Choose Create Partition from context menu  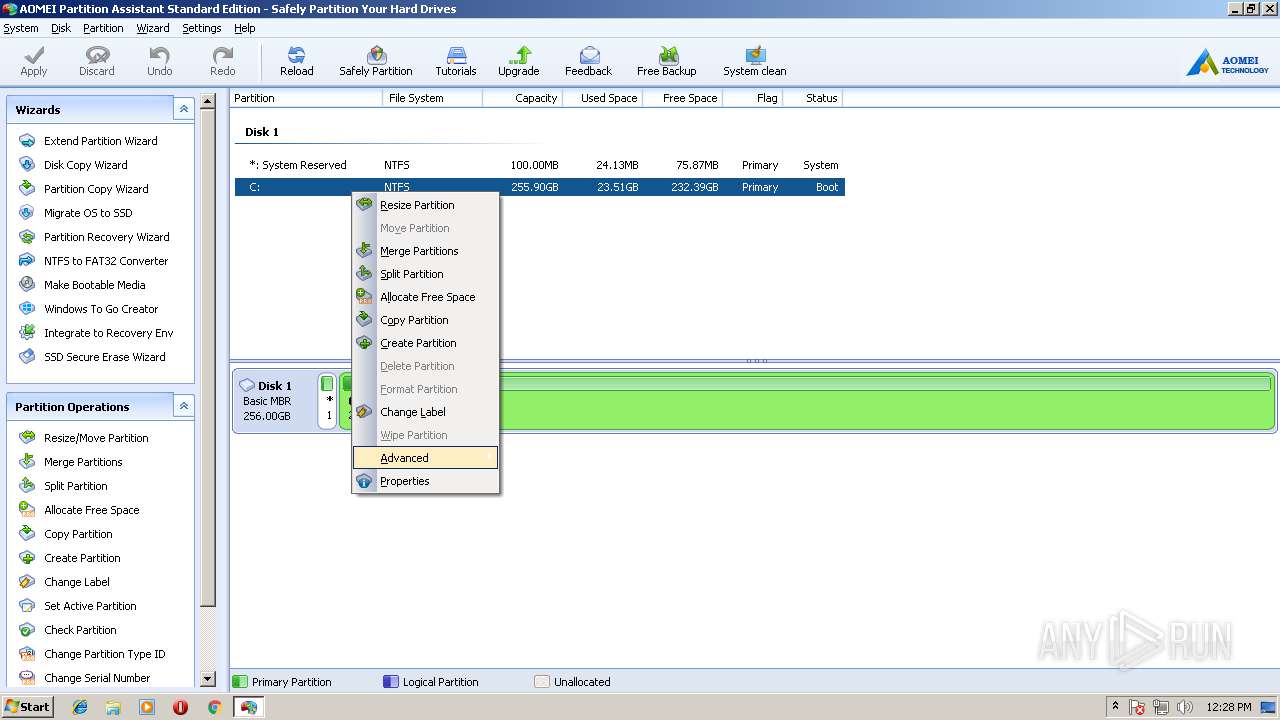coord(425,343)
